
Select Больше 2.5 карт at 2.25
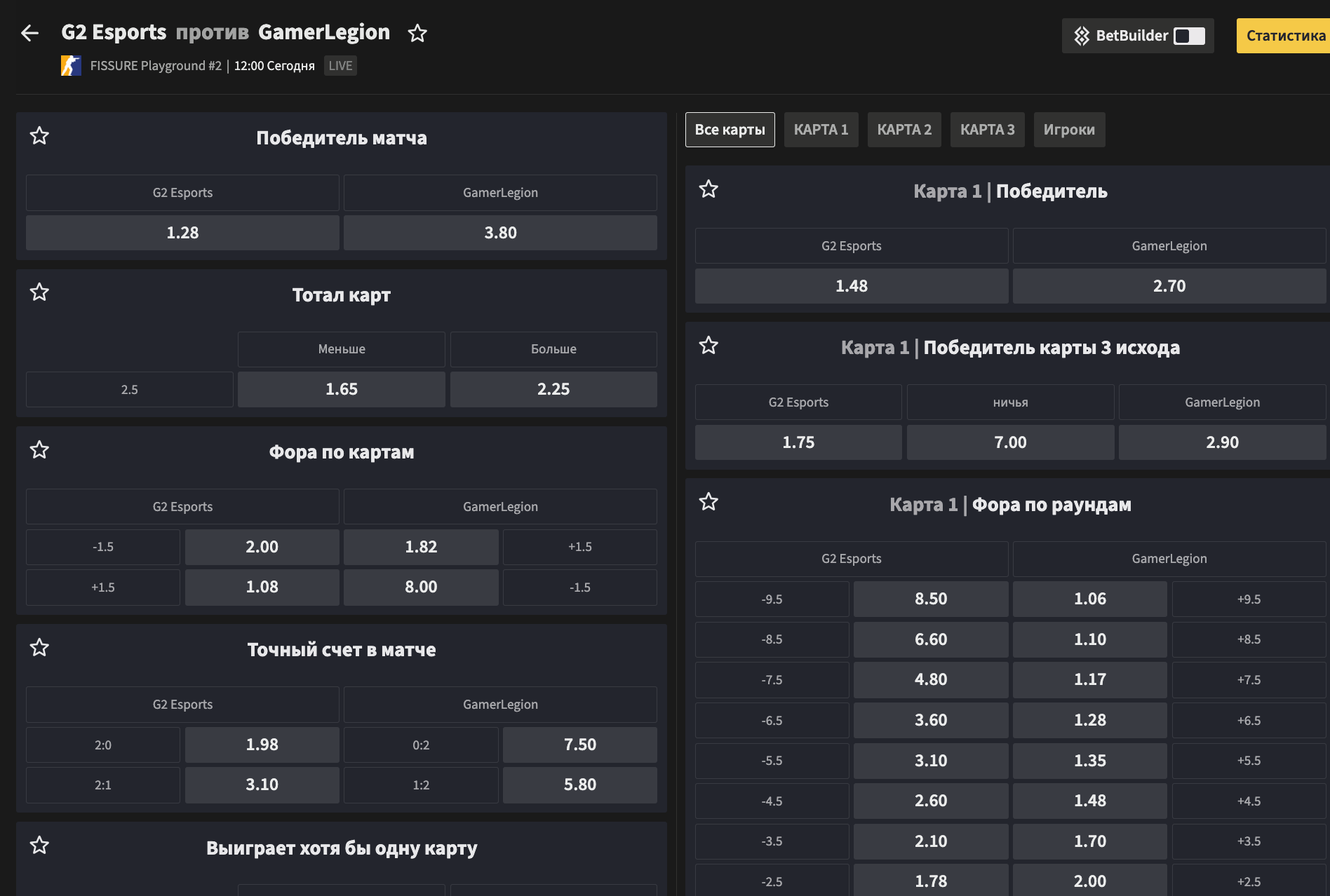point(553,388)
